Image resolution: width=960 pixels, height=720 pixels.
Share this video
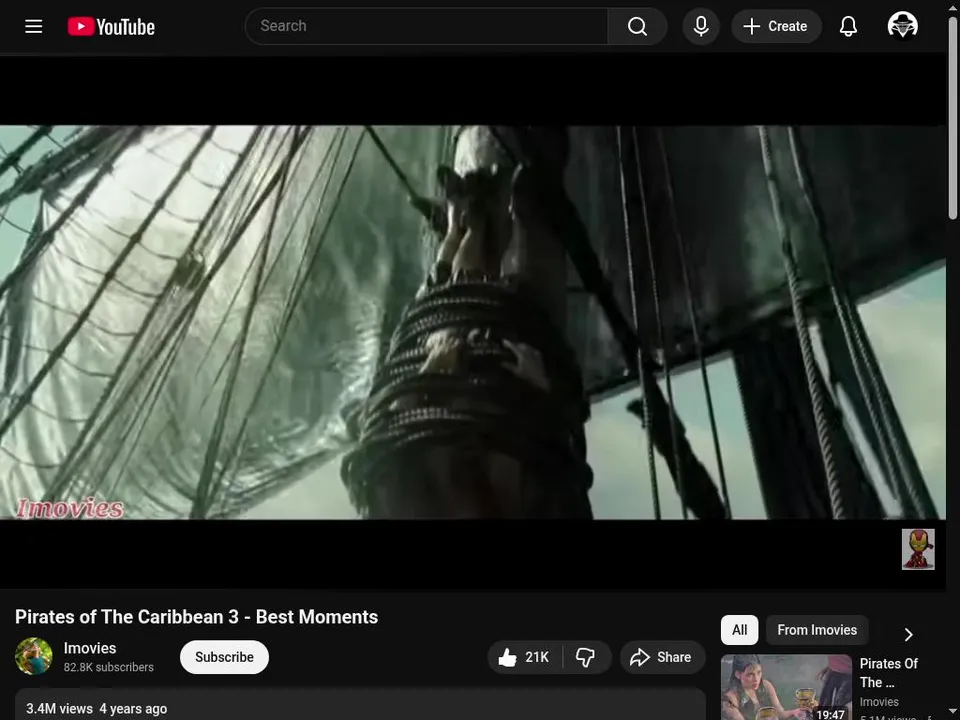662,657
